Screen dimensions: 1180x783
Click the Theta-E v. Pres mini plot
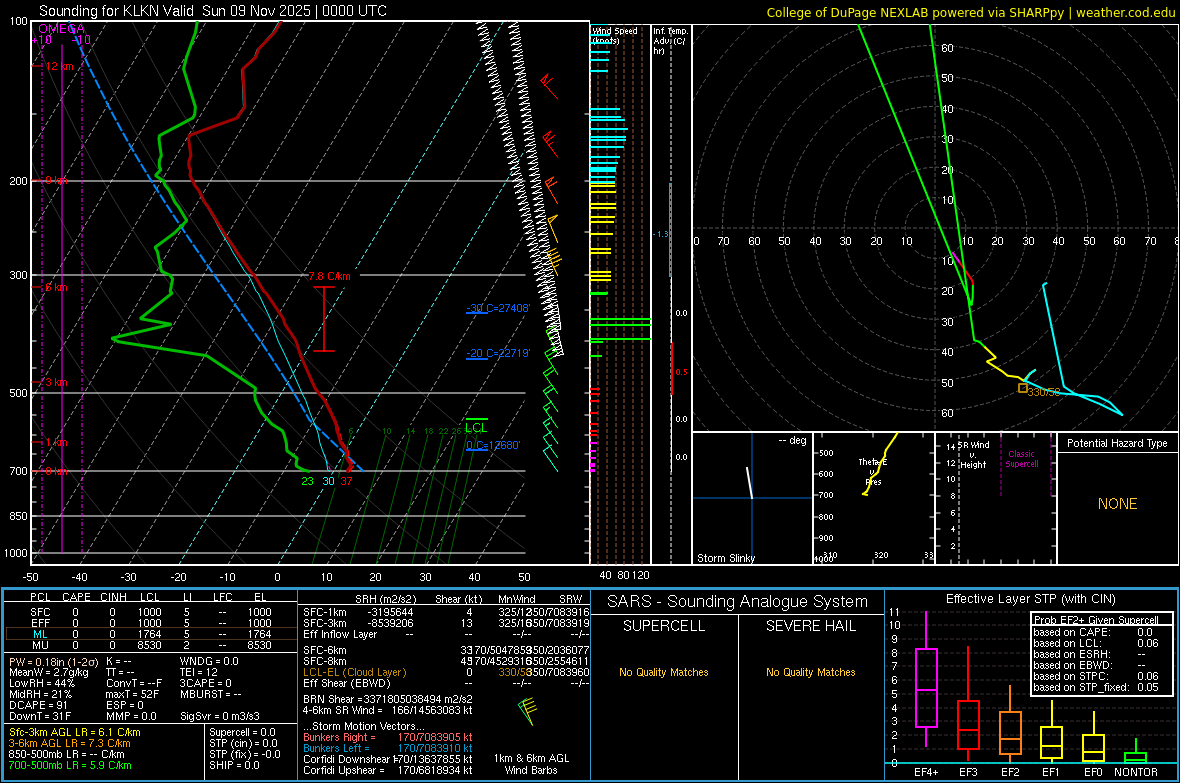874,498
